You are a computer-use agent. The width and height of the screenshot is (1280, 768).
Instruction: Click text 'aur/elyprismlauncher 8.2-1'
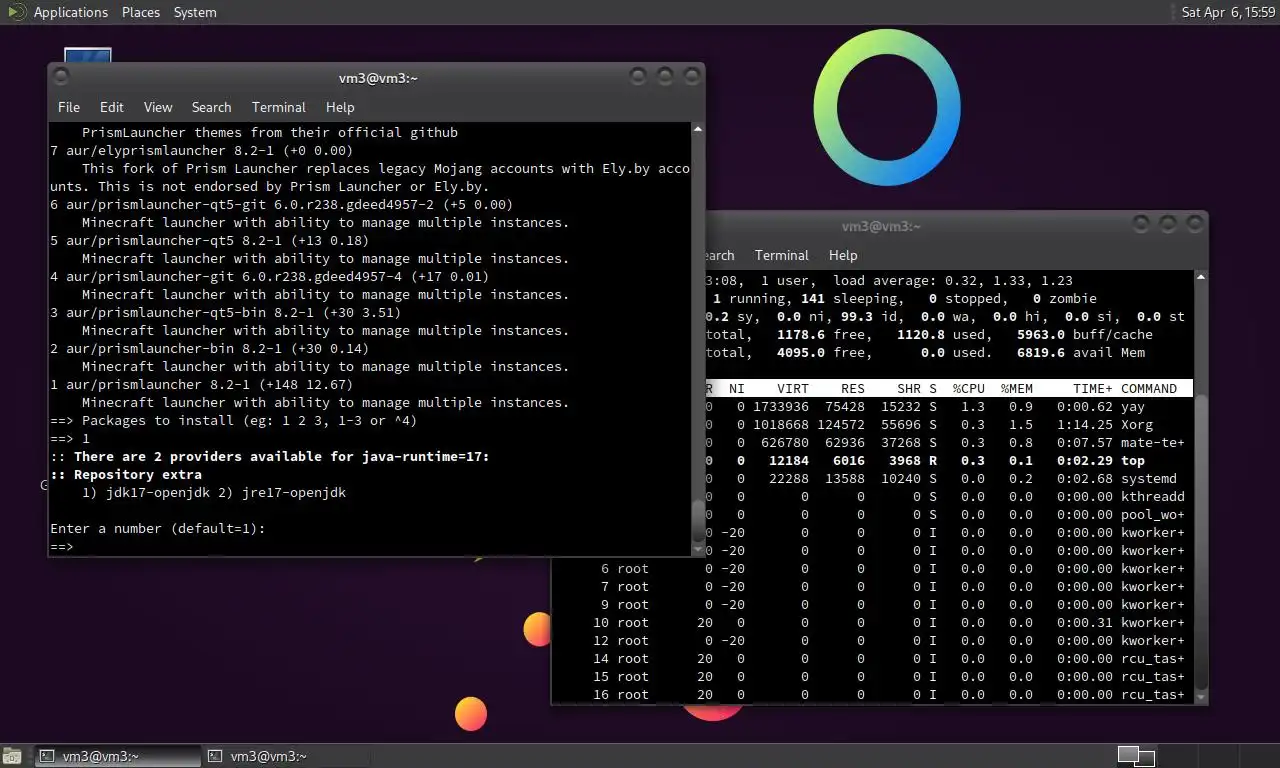(x=169, y=150)
